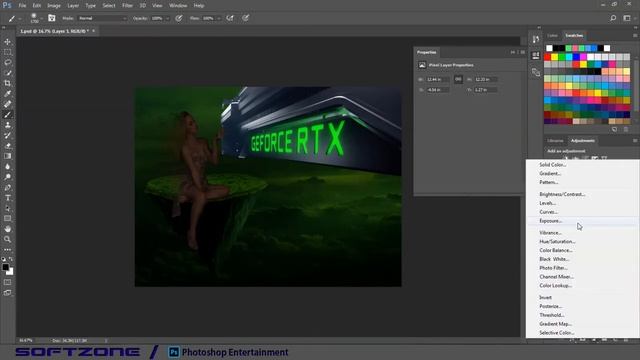The width and height of the screenshot is (640, 360).
Task: Select the Eraser tool
Action: (x=7, y=146)
